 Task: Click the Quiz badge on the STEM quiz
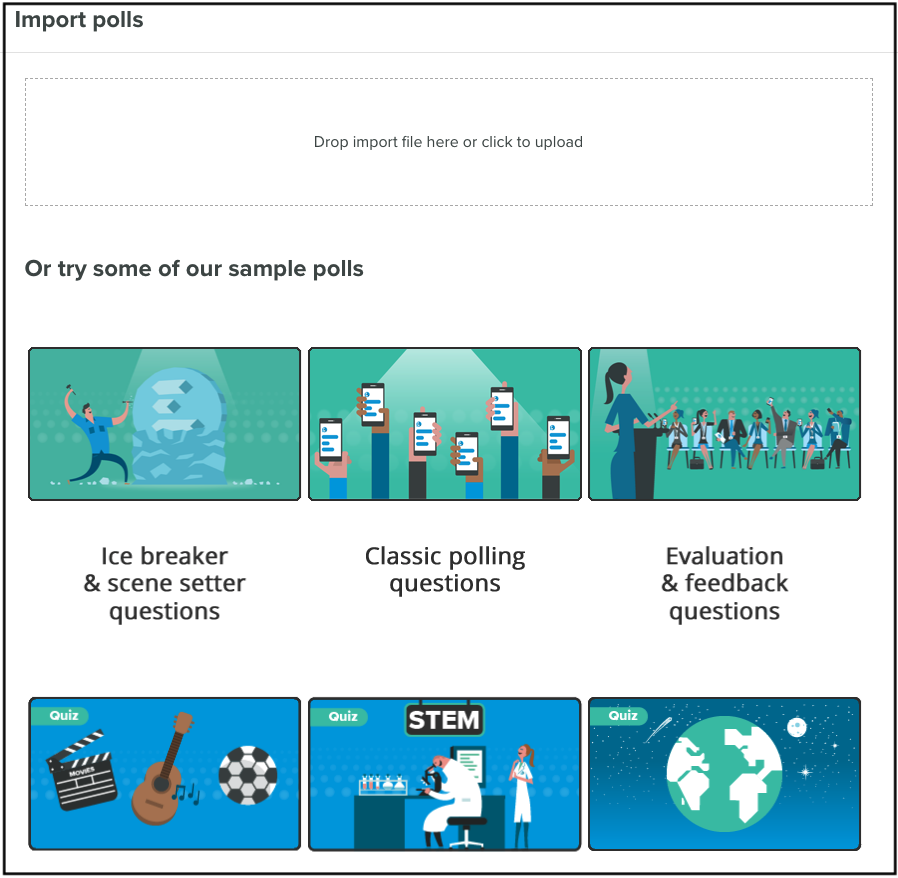340,716
